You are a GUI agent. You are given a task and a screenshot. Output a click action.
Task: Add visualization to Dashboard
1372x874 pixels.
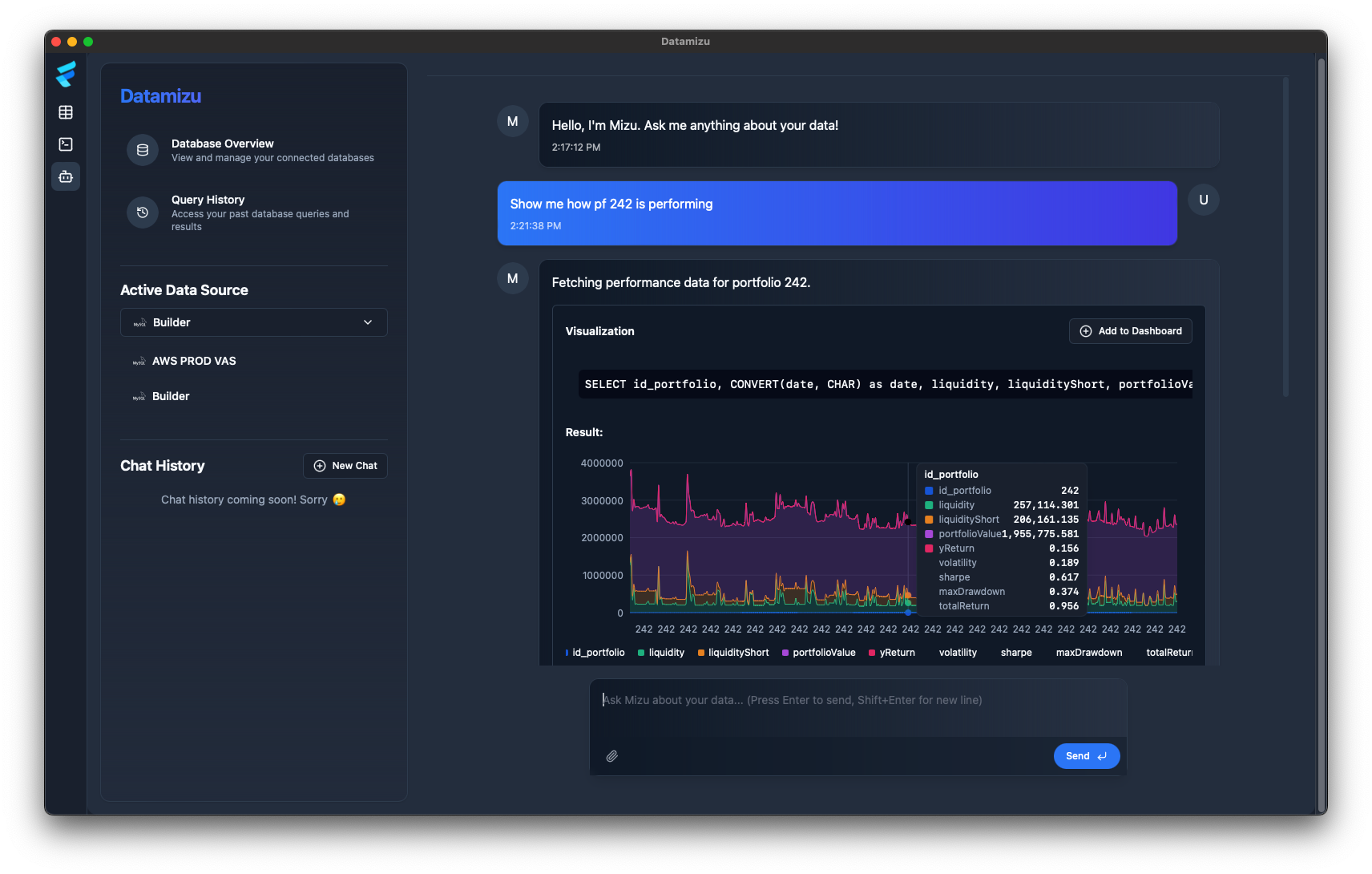(x=1130, y=331)
